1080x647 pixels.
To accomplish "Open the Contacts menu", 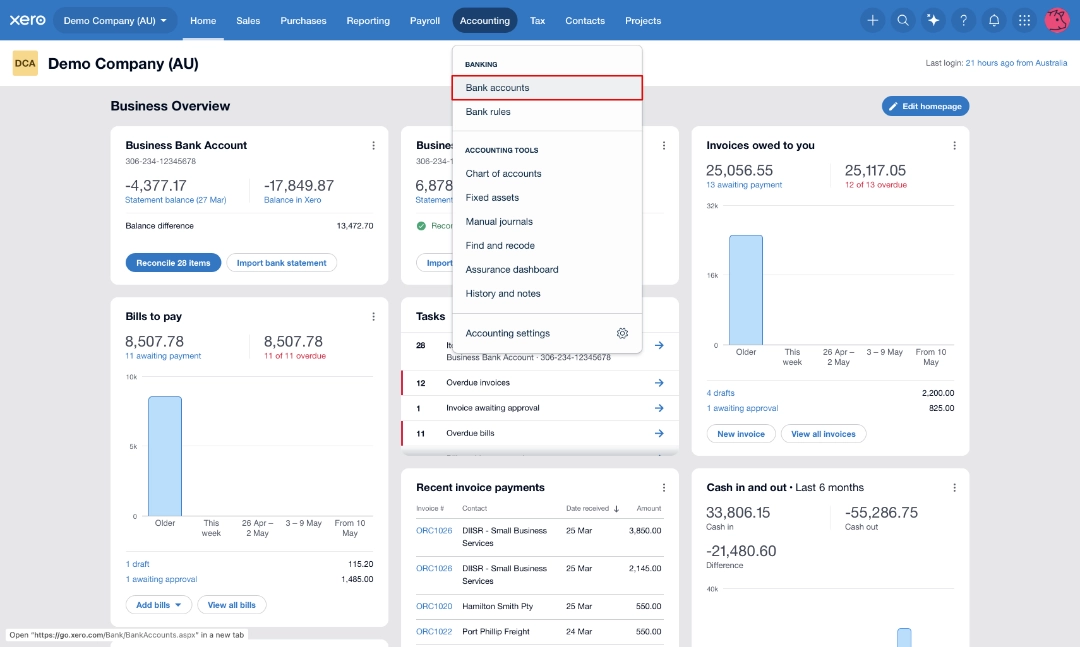I will tap(585, 21).
